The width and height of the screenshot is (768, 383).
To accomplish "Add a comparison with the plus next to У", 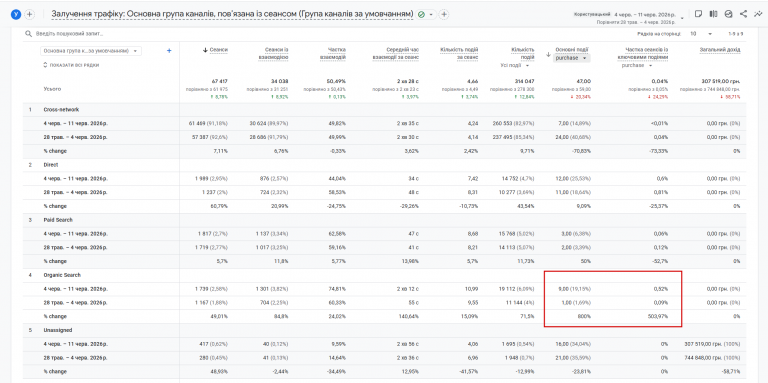I will pos(29,15).
